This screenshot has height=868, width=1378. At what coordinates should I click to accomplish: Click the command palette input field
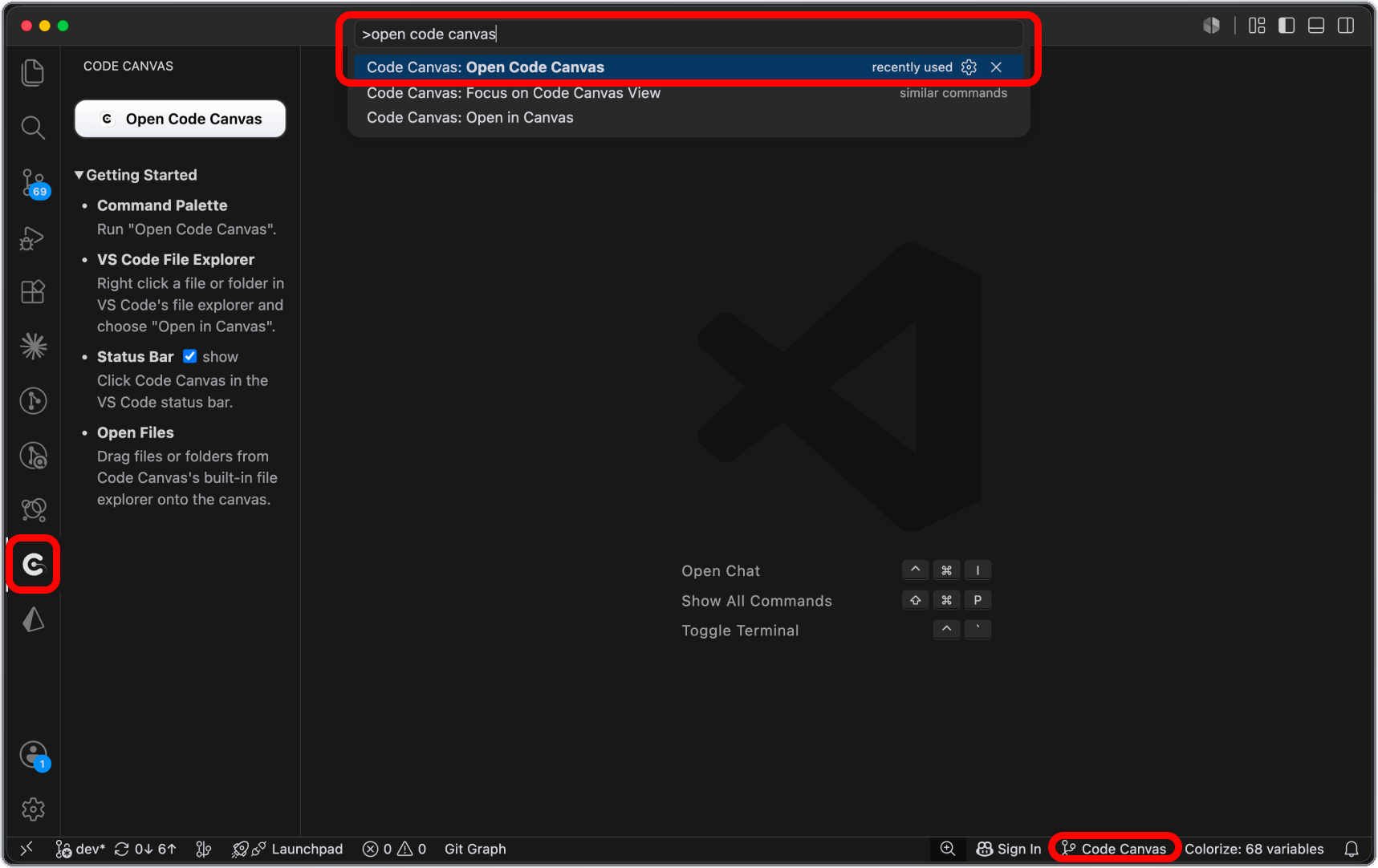coord(689,34)
